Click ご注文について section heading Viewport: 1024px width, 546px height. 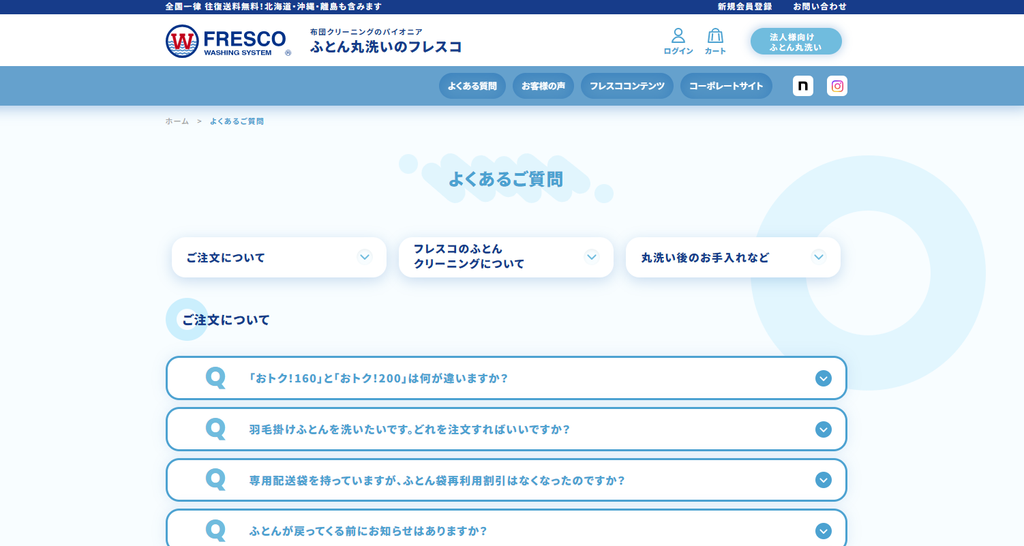point(225,320)
